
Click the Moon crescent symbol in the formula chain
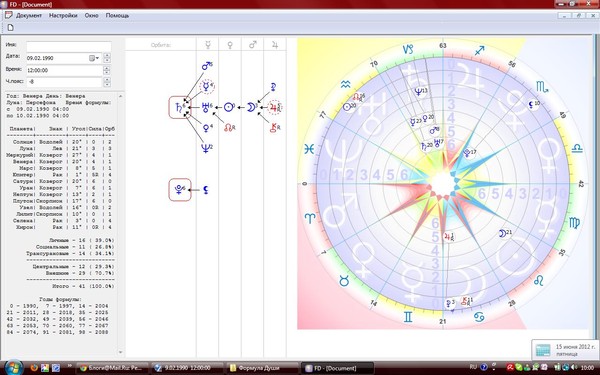(251, 107)
